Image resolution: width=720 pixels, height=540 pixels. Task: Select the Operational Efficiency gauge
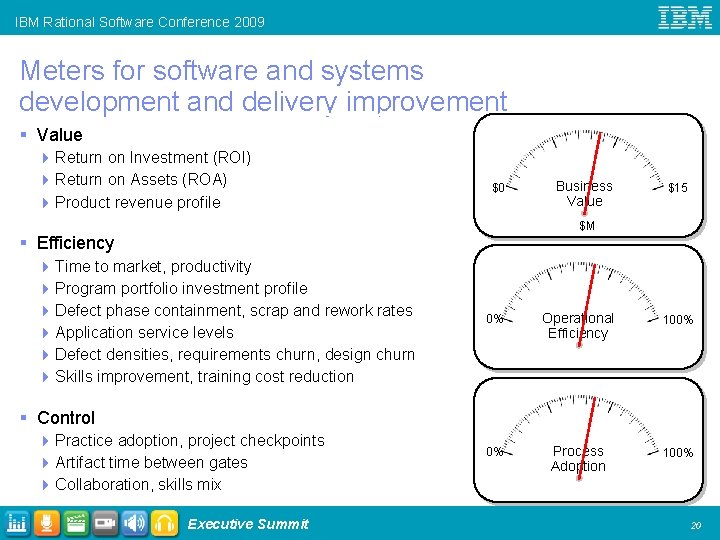[588, 307]
